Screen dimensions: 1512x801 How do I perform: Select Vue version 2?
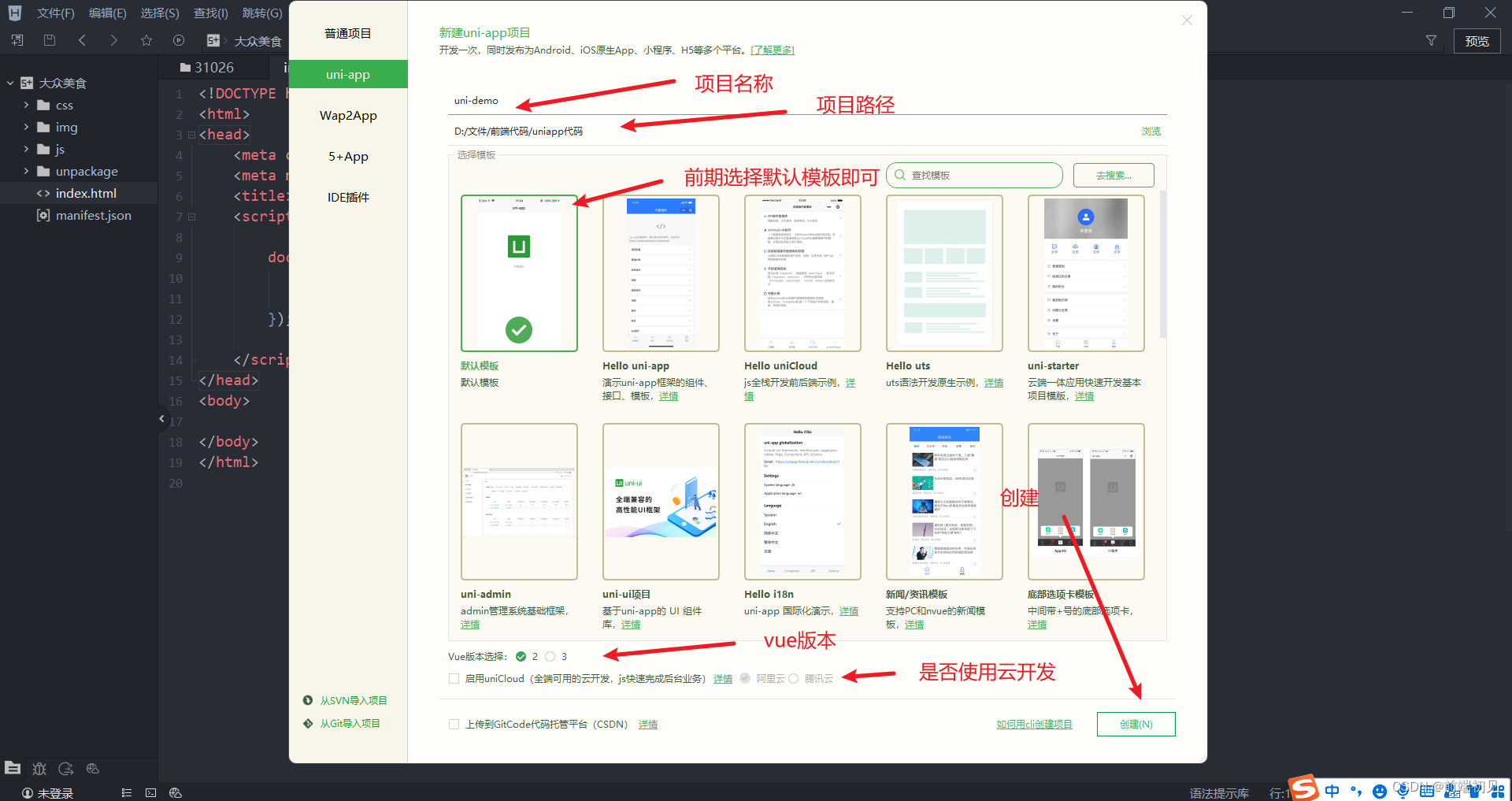click(x=521, y=656)
